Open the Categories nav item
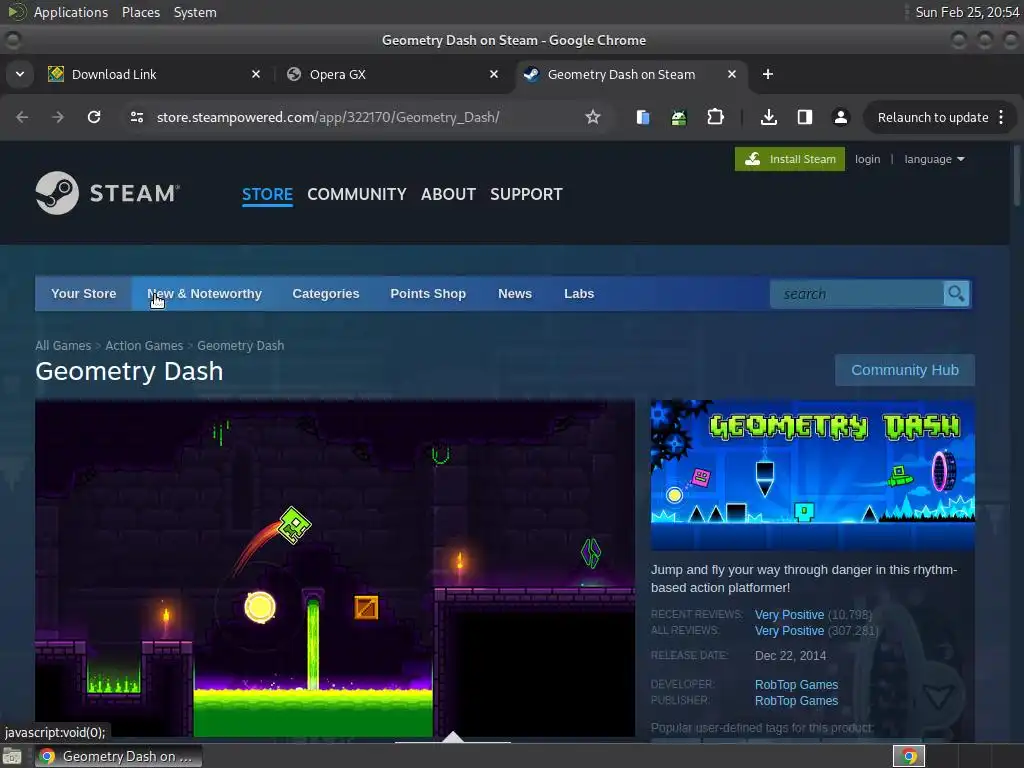Screen dimensions: 1024x768 click(325, 293)
